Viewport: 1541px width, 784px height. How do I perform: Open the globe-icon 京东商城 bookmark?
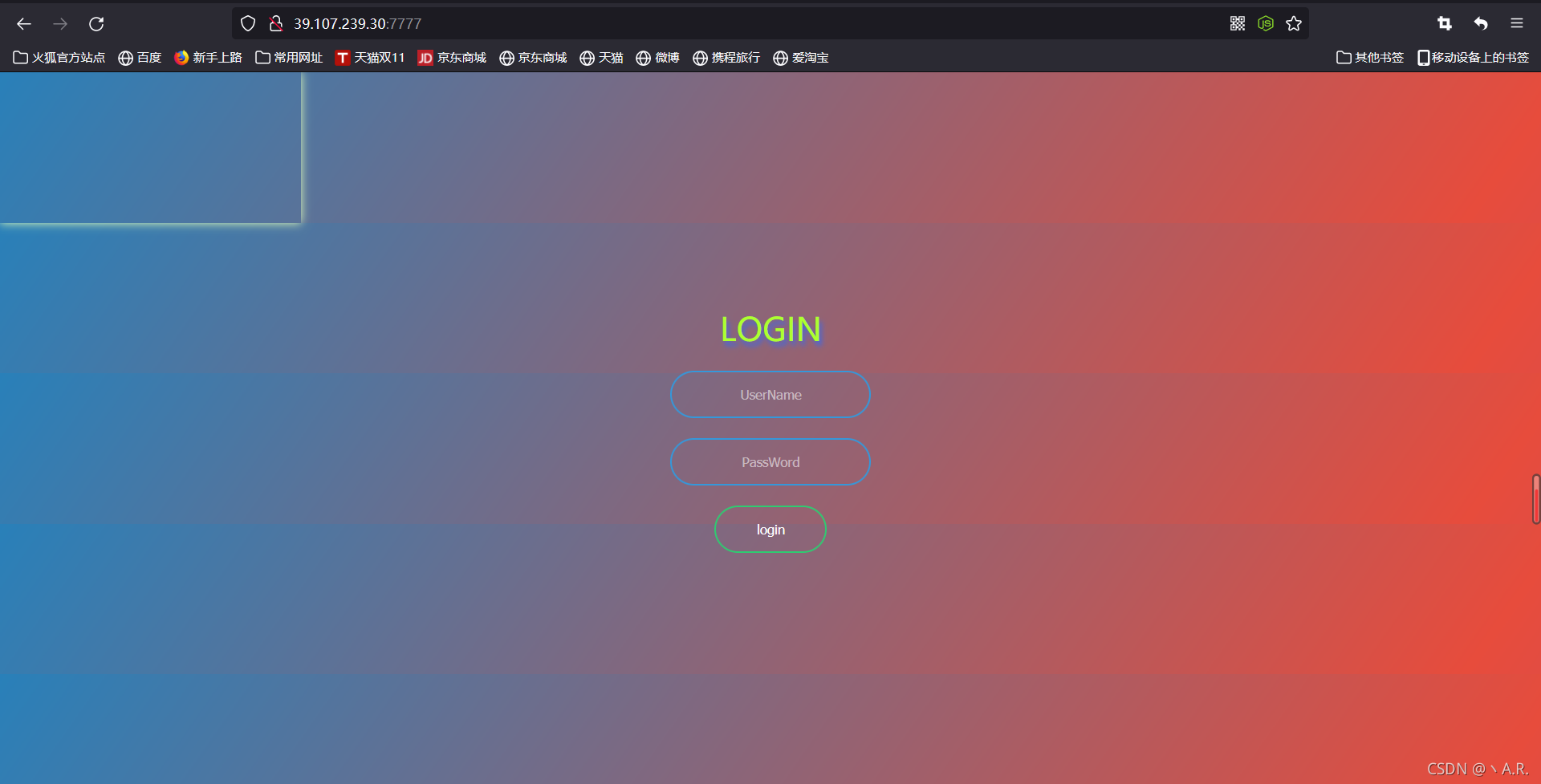click(x=533, y=58)
